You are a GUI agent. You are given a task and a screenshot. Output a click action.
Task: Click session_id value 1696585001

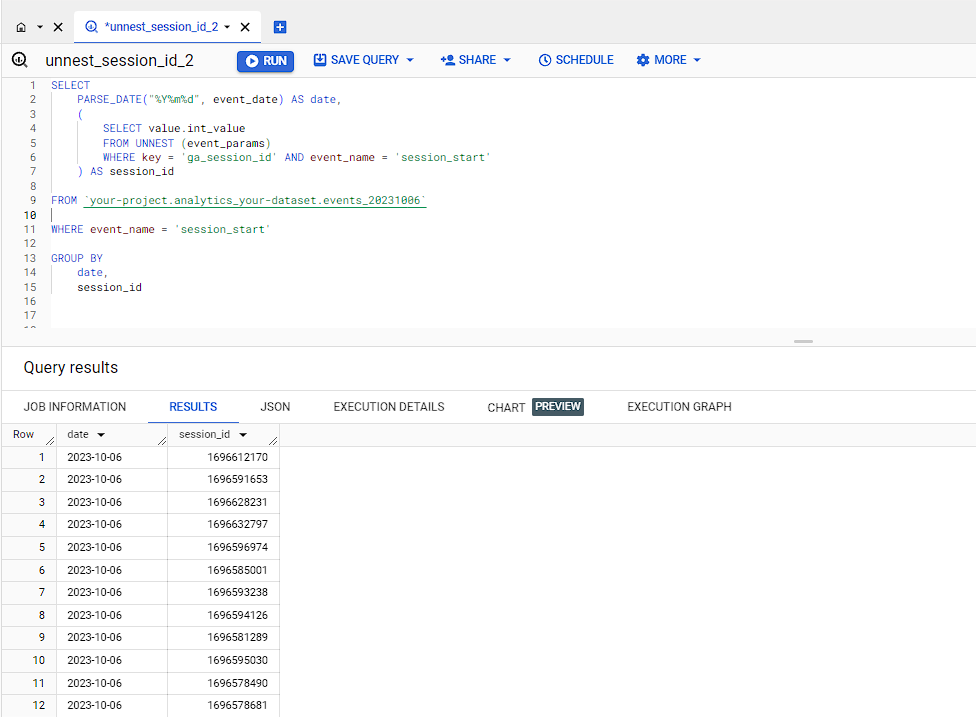(x=237, y=570)
